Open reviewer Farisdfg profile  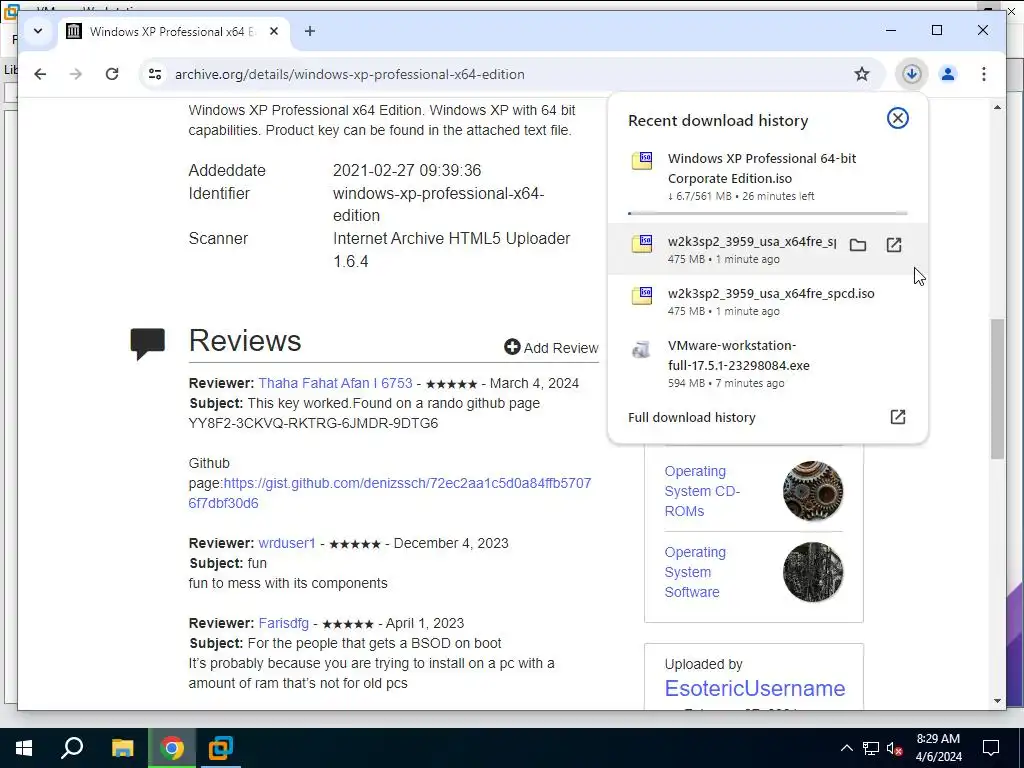[x=283, y=623]
